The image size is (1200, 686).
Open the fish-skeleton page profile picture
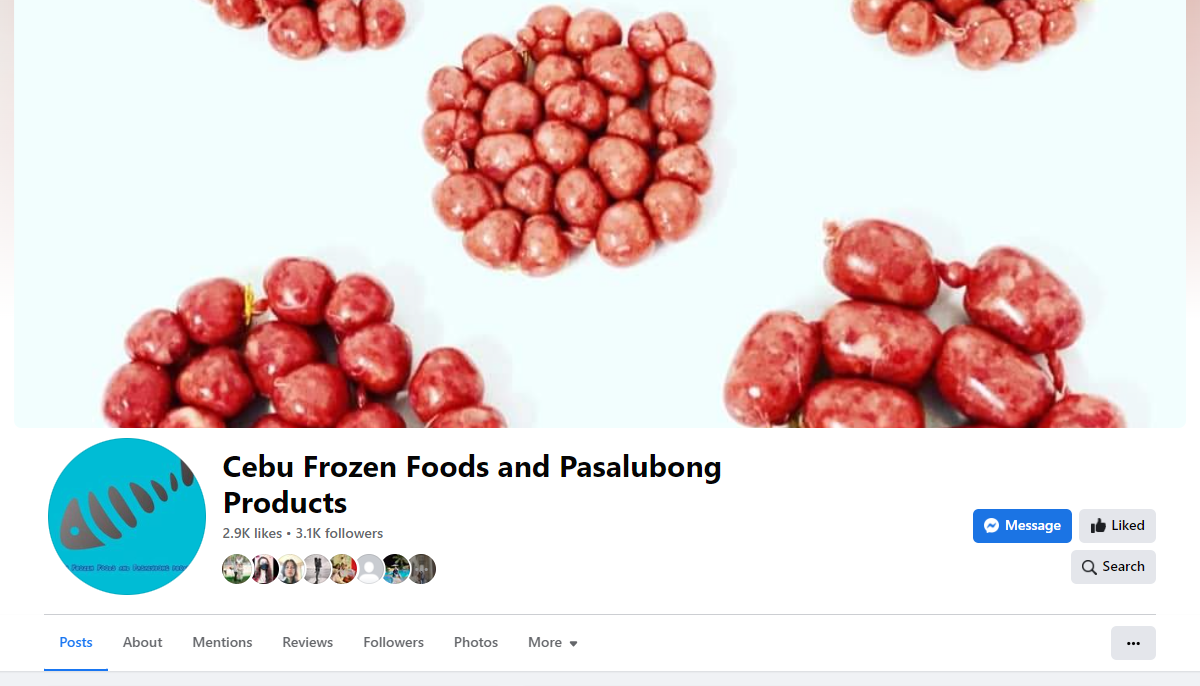click(x=127, y=517)
